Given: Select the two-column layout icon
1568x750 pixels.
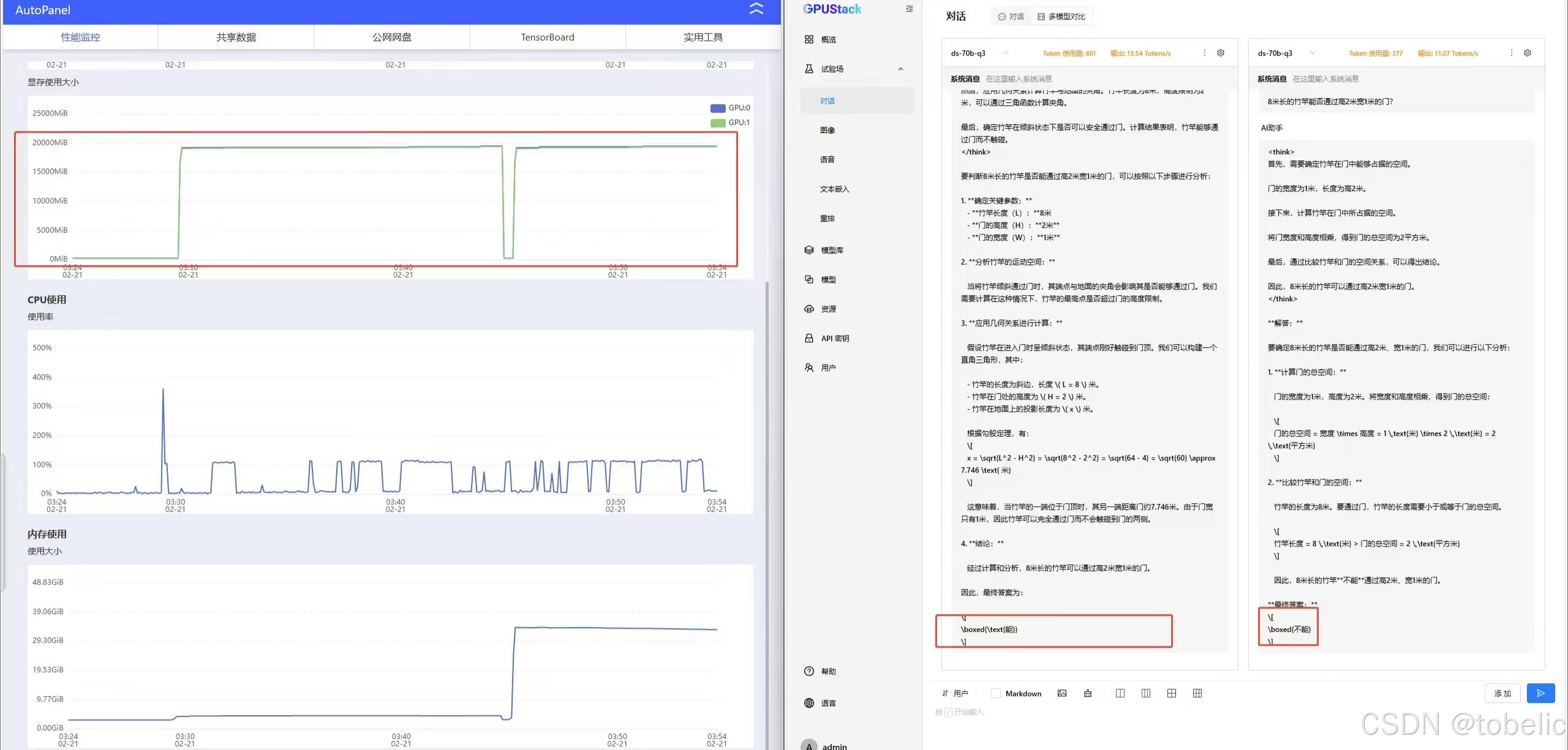Looking at the screenshot, I should [1120, 693].
